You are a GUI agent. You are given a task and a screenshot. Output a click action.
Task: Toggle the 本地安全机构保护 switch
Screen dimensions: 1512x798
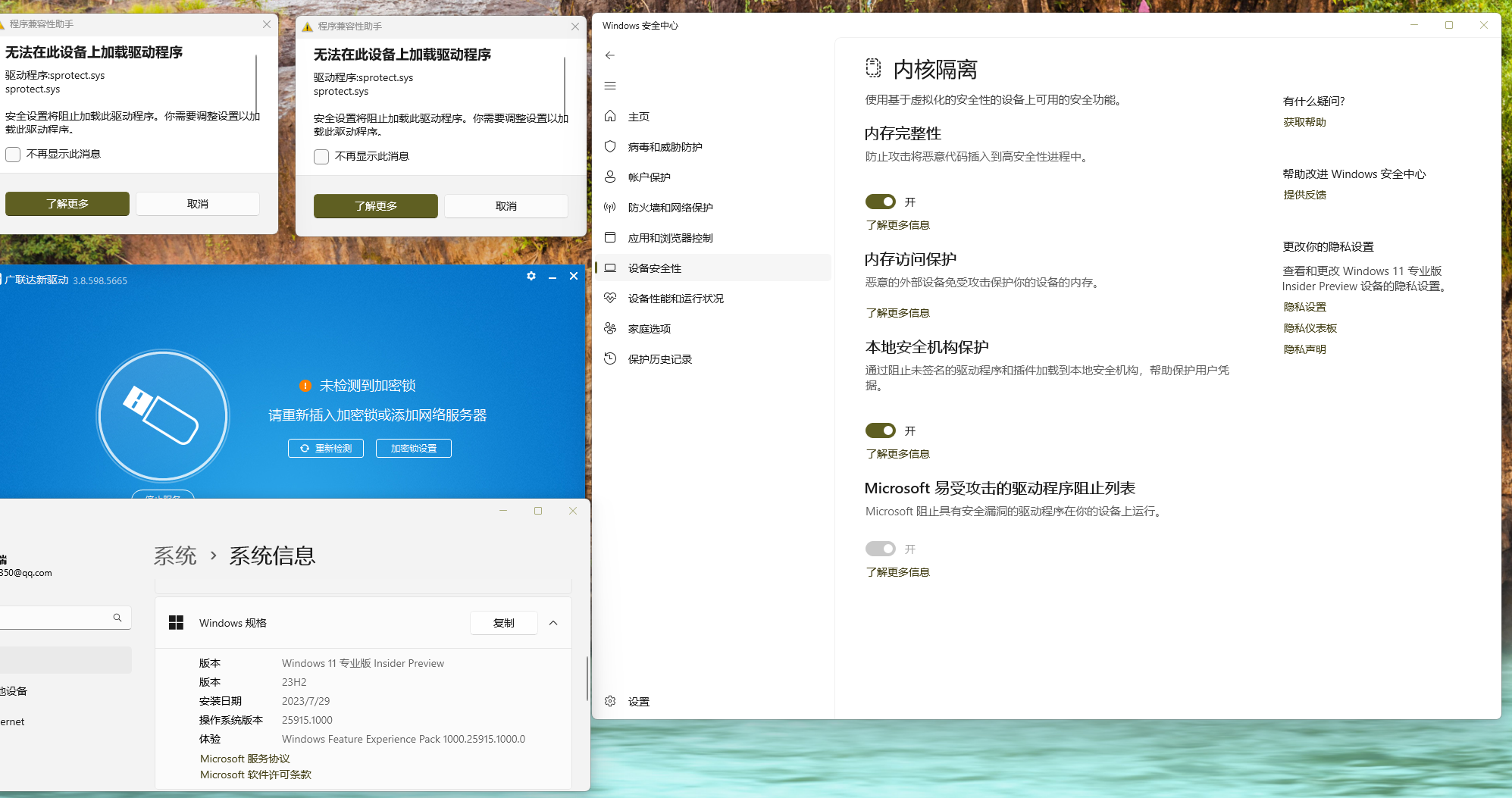pyautogui.click(x=881, y=430)
